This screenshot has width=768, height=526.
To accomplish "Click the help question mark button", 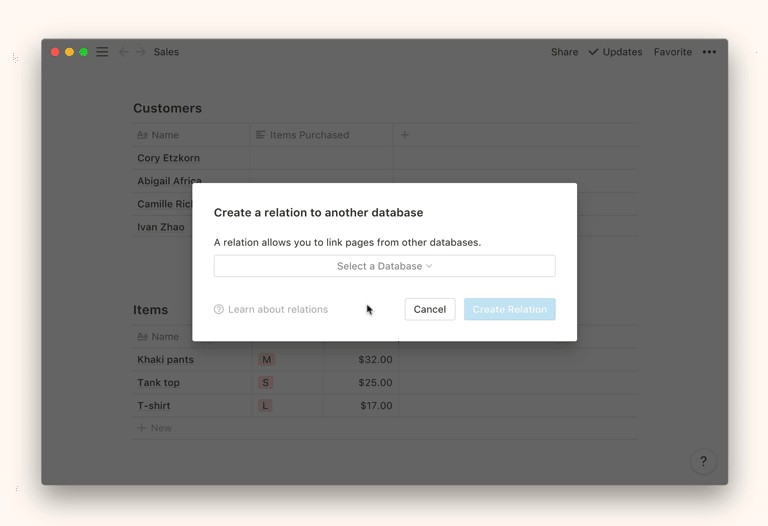I will 703,461.
